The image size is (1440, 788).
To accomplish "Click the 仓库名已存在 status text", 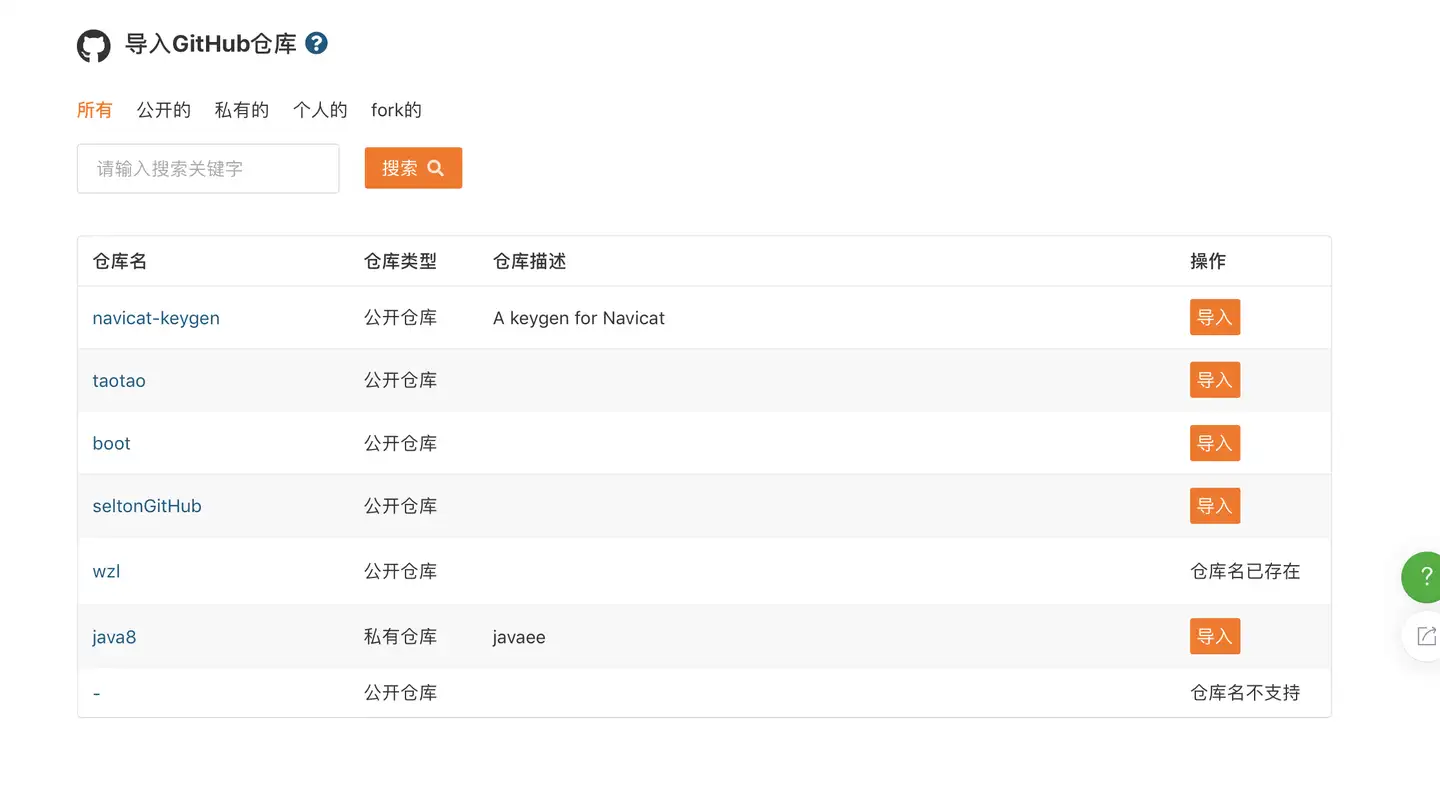I will point(1245,572).
